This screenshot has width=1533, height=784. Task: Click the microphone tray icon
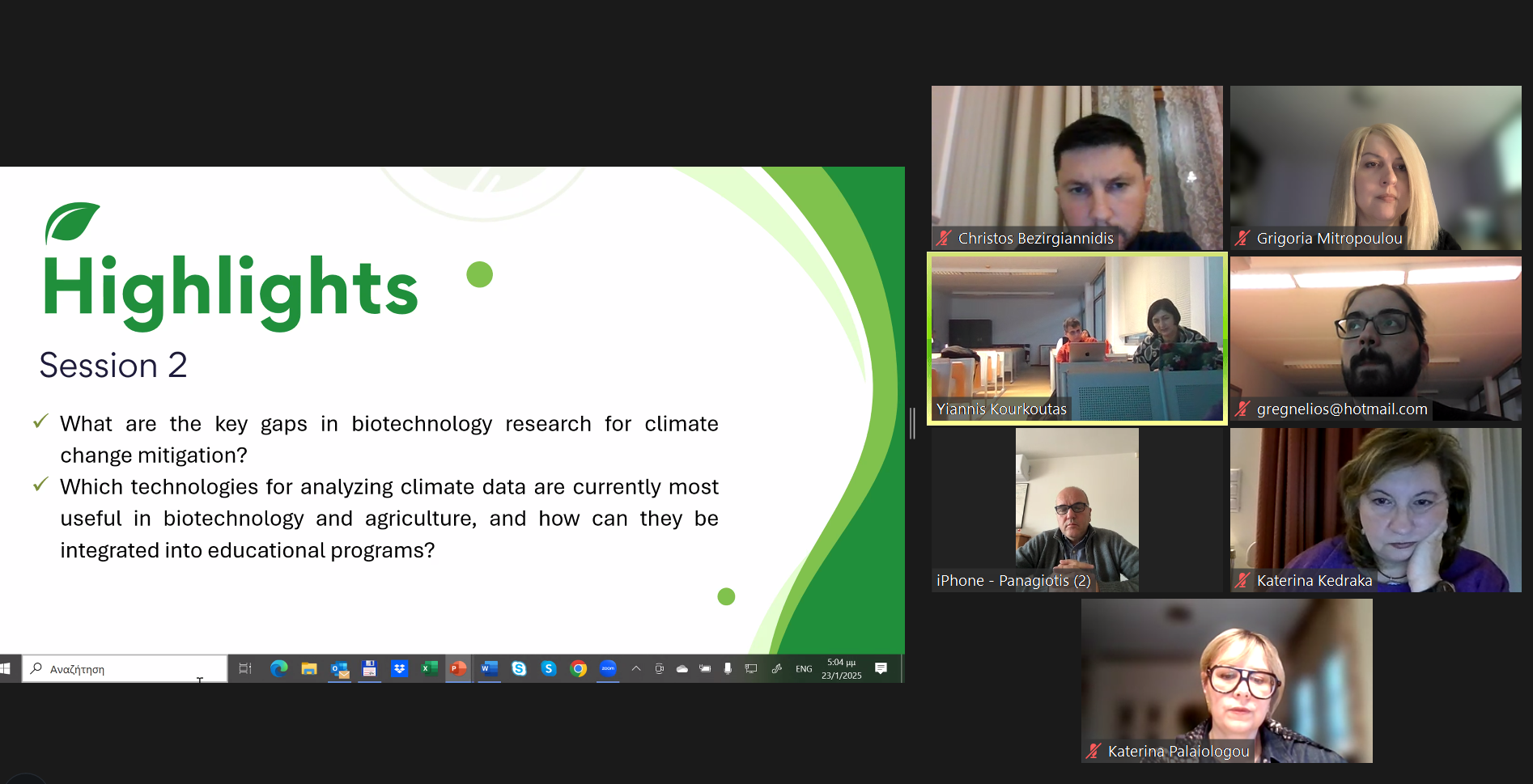point(728,668)
